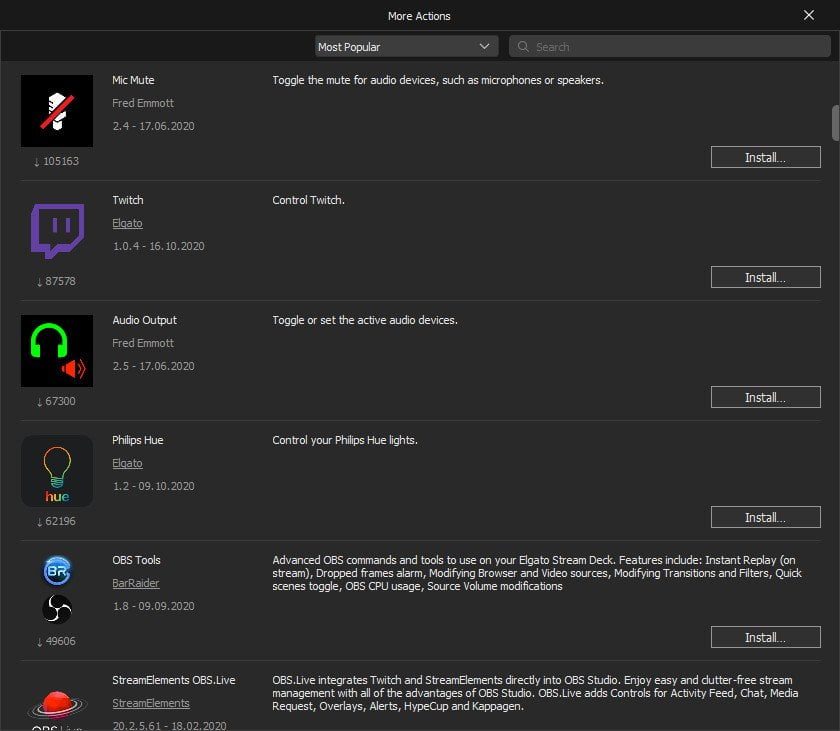This screenshot has width=840, height=731.
Task: Click Fred Emmott author under Mic Mute
Action: [x=143, y=103]
